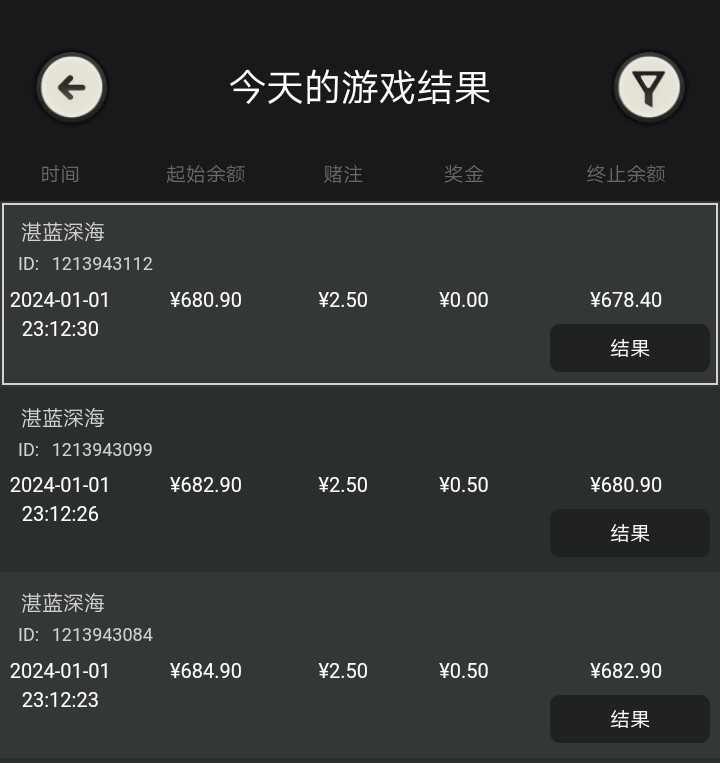Image resolution: width=720 pixels, height=763 pixels.
Task: Click the first row's ¥0.00 bonus value
Action: (x=464, y=300)
